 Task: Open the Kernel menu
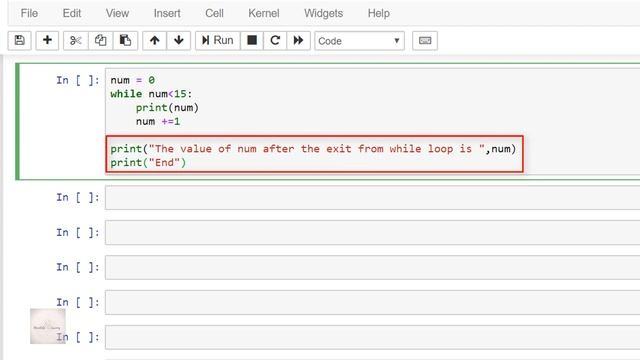(x=264, y=13)
